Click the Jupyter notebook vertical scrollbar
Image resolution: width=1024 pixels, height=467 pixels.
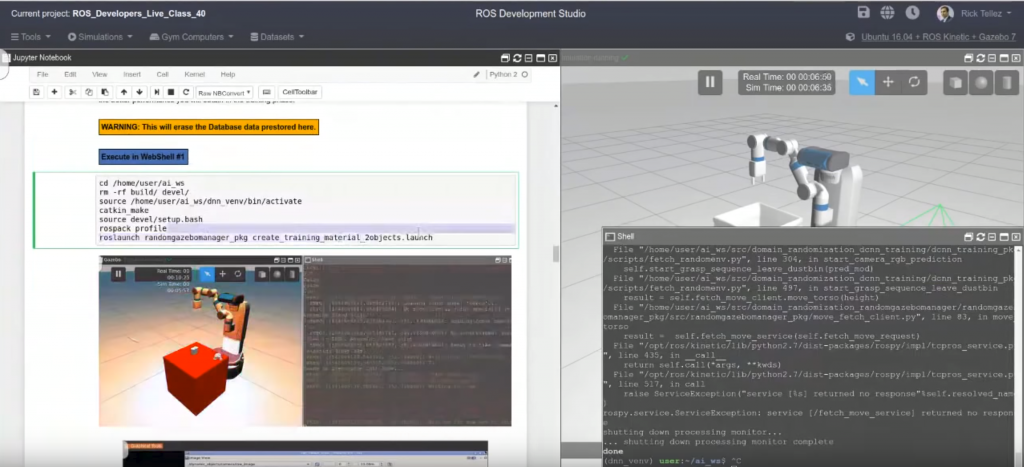click(x=556, y=253)
